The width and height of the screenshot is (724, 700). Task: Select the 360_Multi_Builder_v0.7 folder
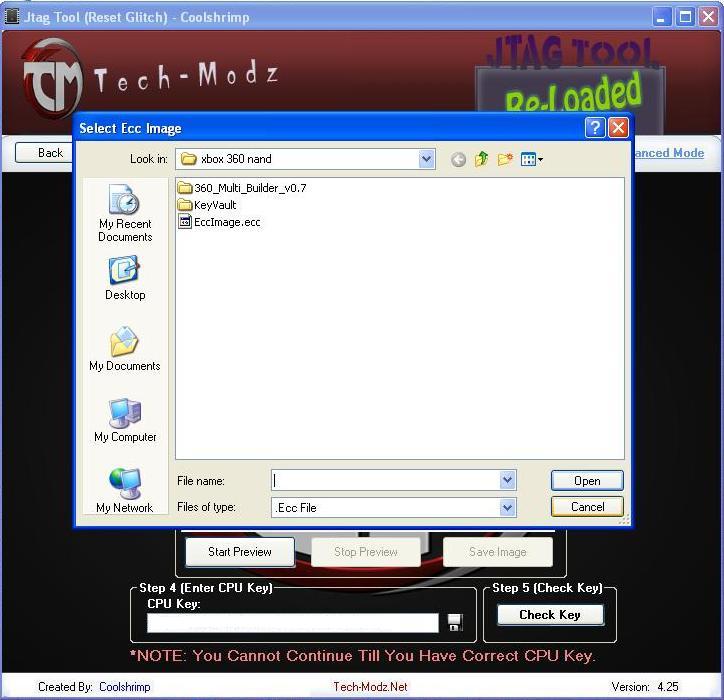coord(242,188)
